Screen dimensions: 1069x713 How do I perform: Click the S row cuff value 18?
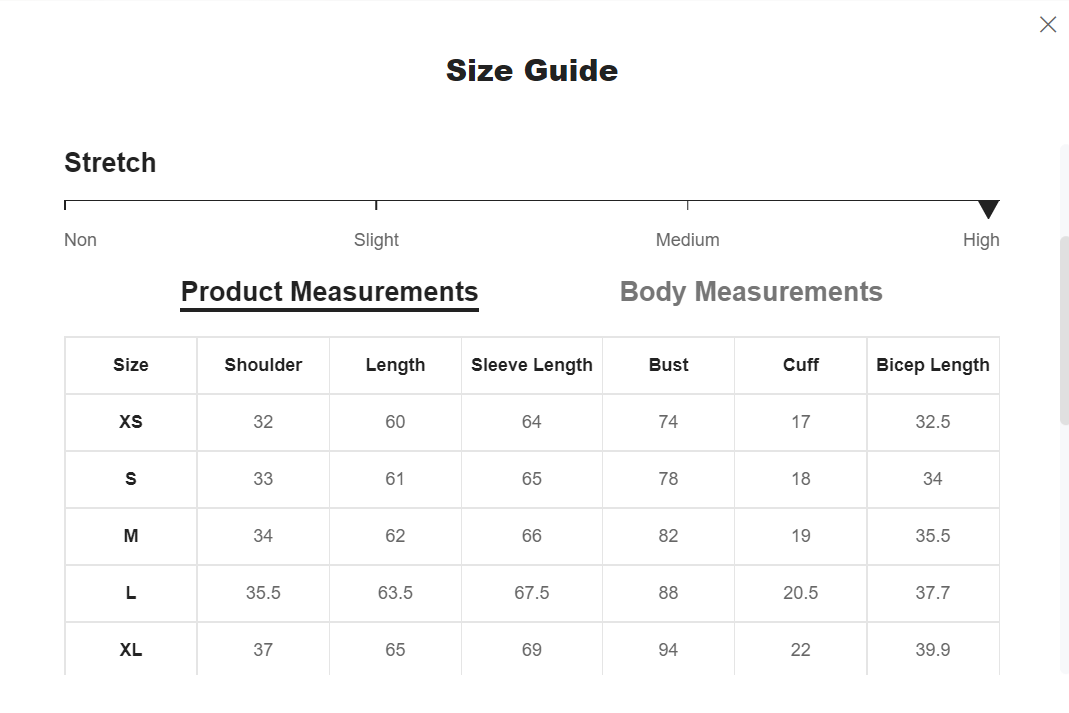point(800,479)
